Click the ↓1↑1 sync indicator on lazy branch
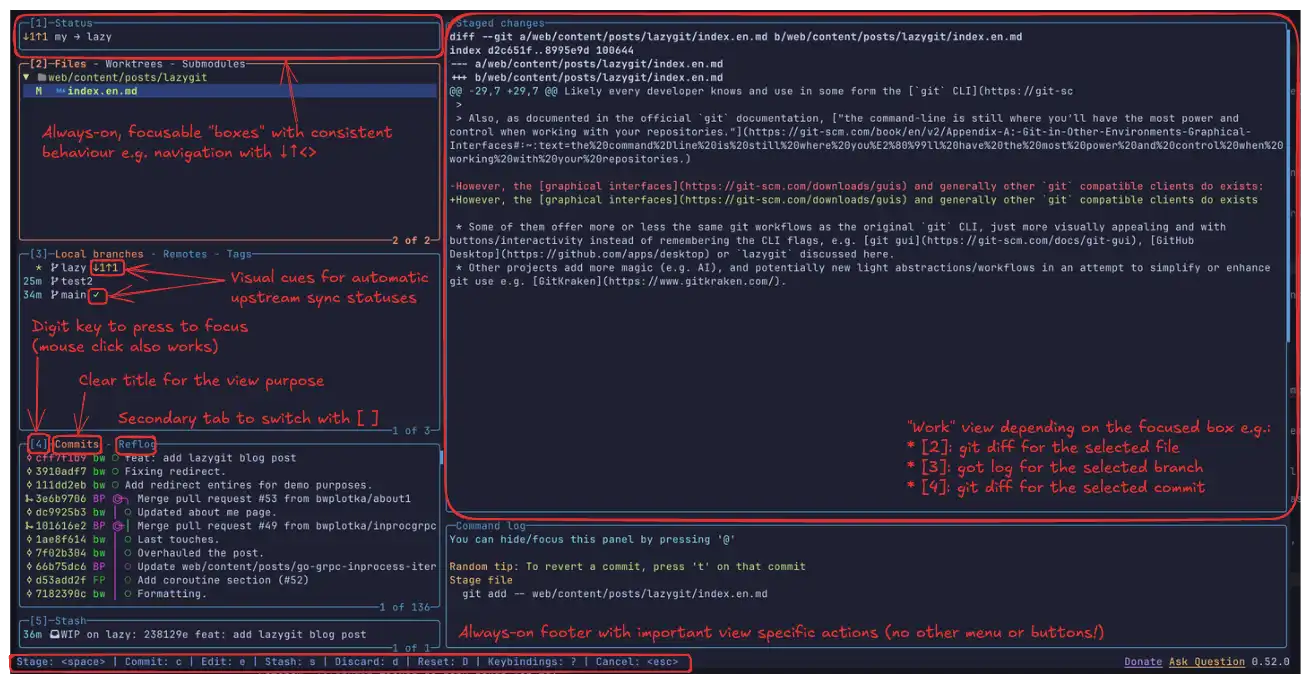Image resolution: width=1310 pixels, height=684 pixels. [106, 268]
